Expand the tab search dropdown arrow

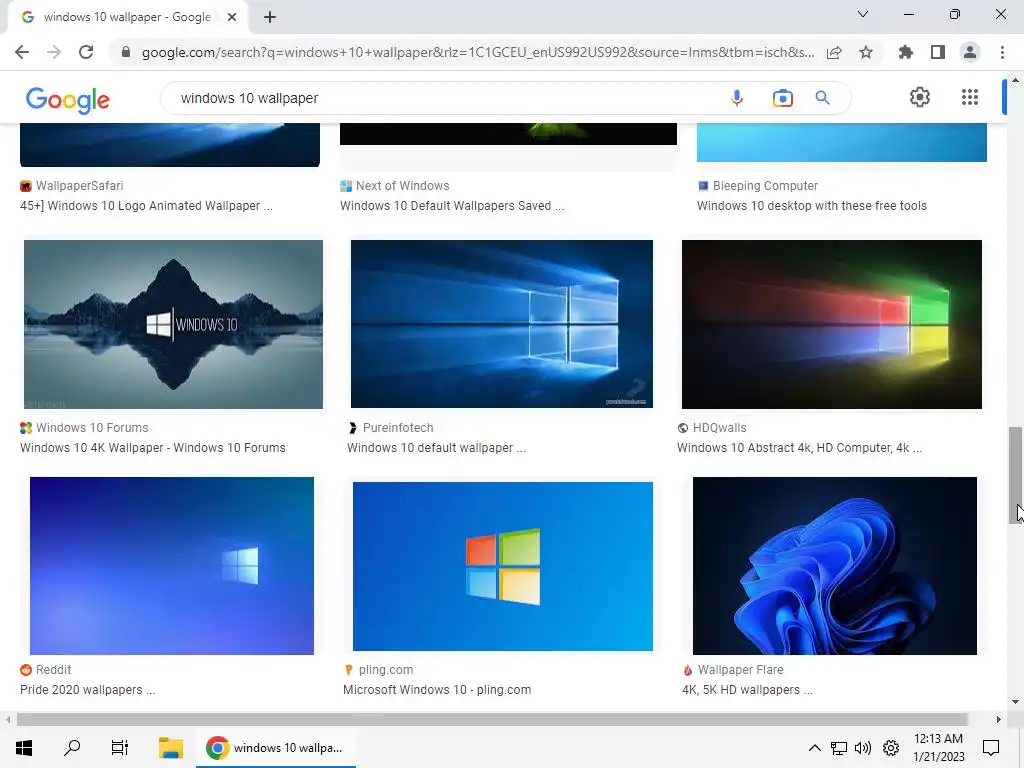(863, 14)
